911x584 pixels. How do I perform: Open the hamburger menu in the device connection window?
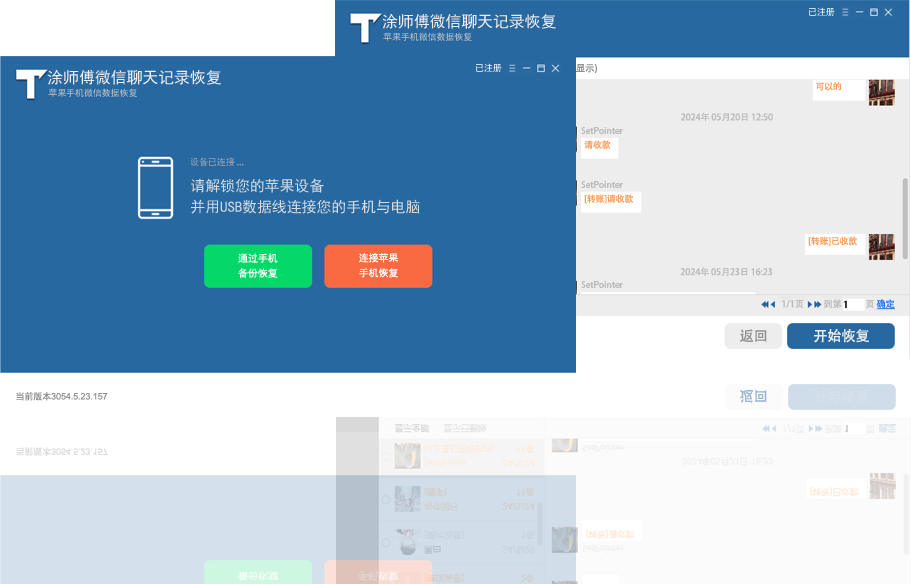pyautogui.click(x=512, y=69)
